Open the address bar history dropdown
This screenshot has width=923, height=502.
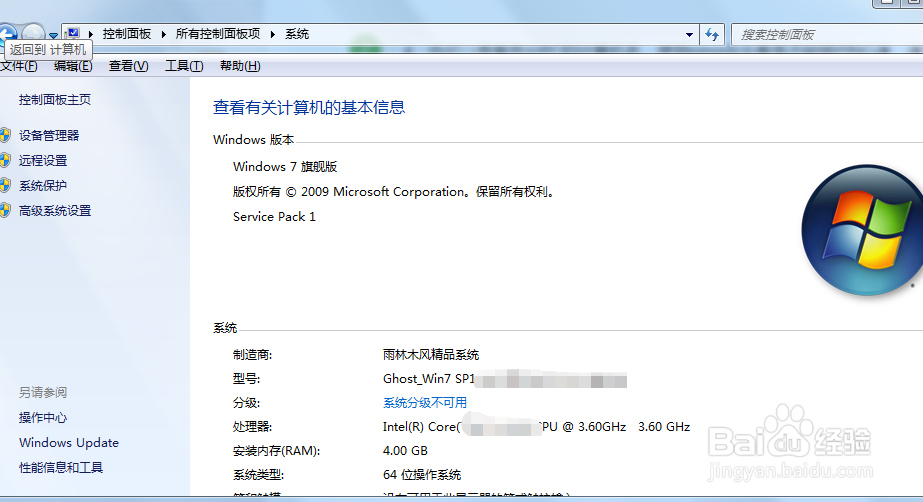689,35
